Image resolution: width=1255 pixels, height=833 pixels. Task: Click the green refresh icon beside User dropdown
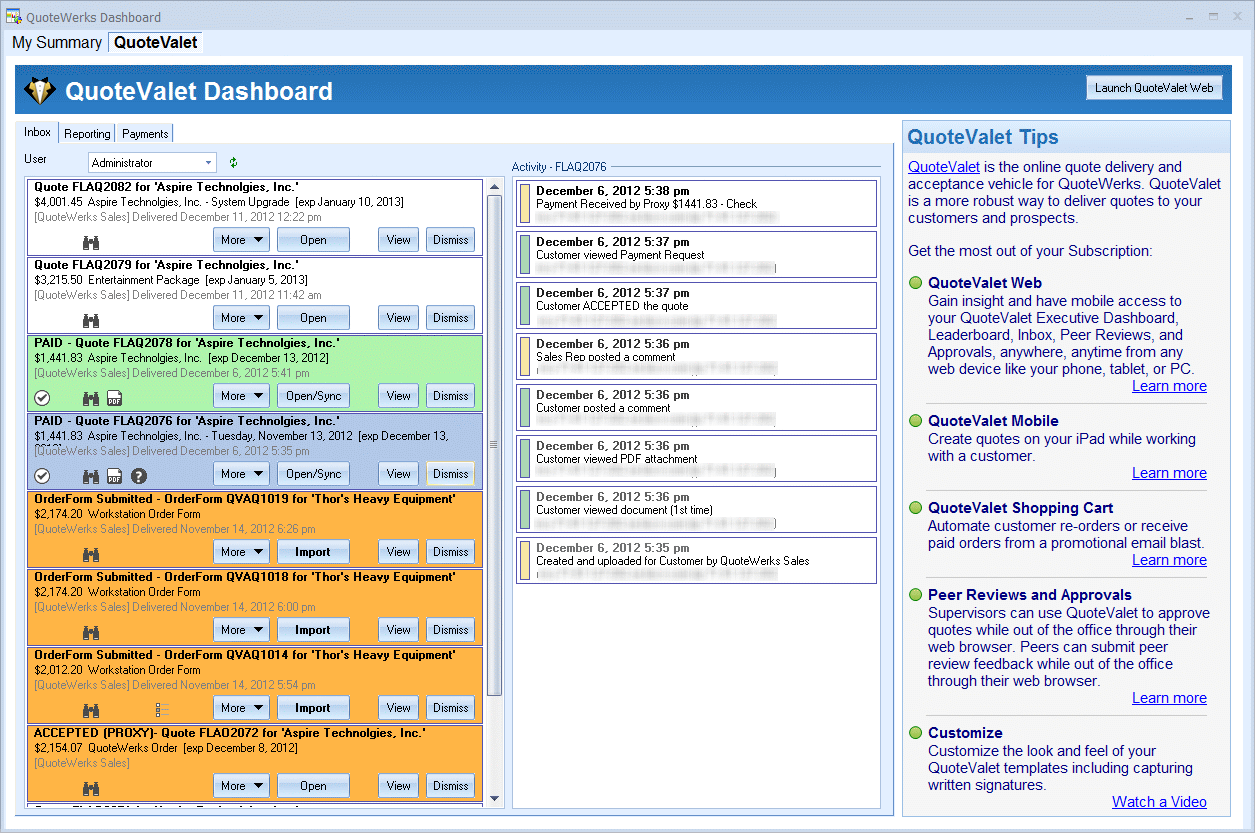234,162
